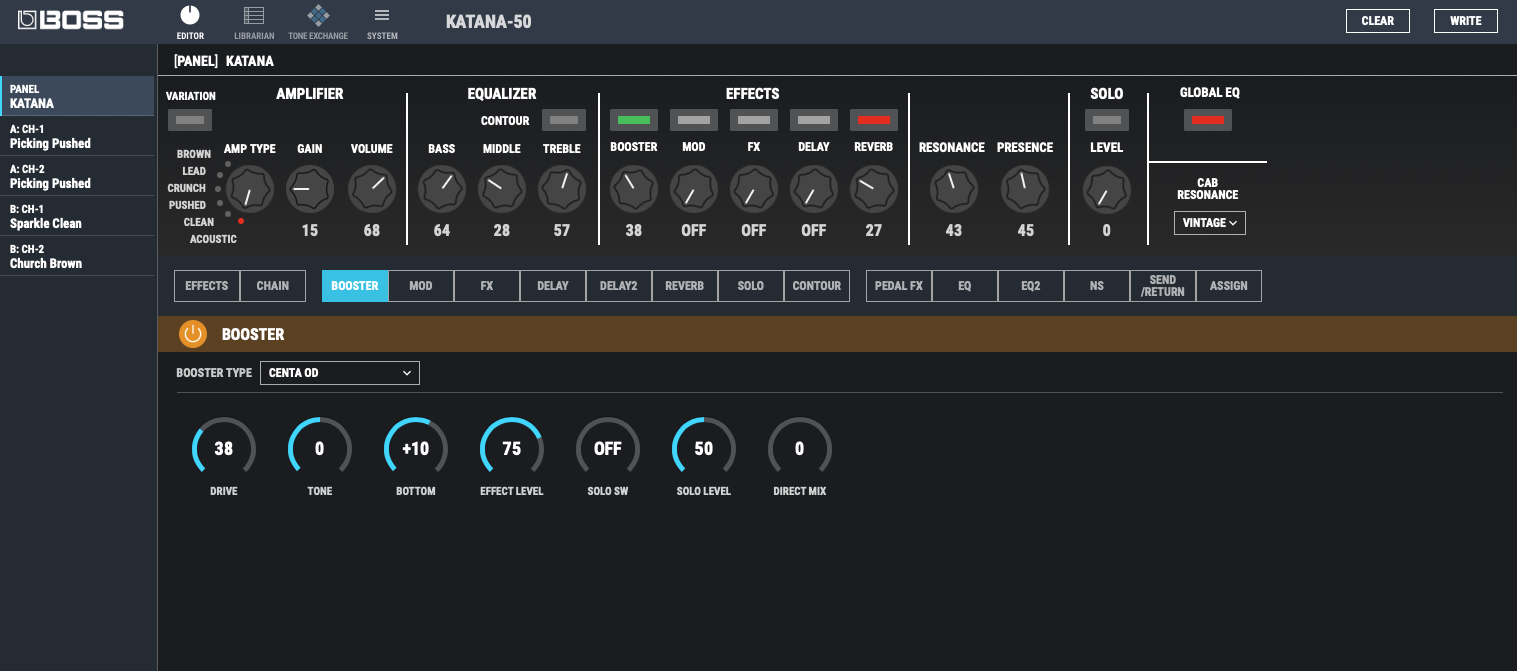The height and width of the screenshot is (671, 1517).
Task: Open the BOOSTER TYPE dropdown
Action: click(x=340, y=372)
